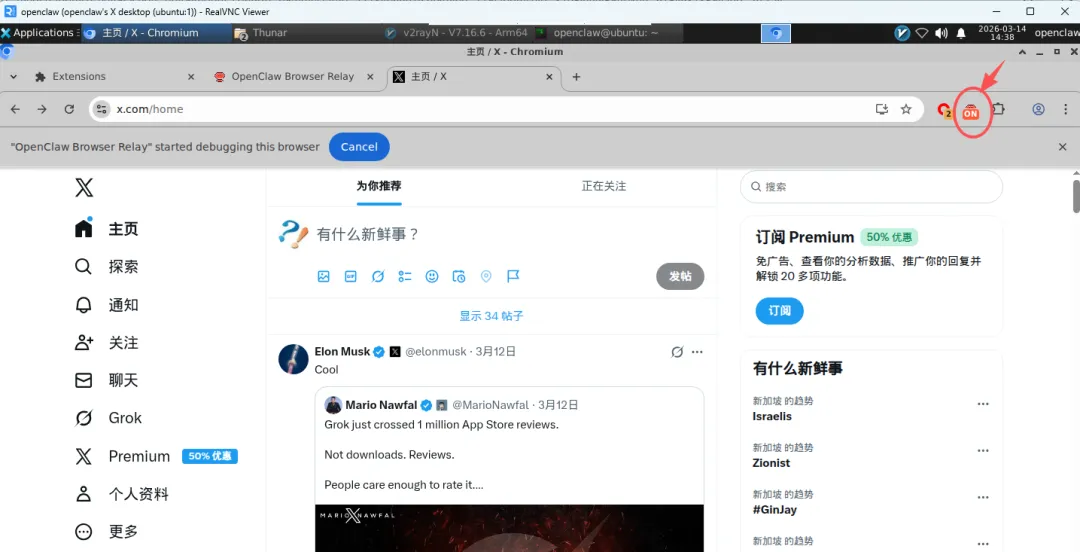Open Elon Musk's profile name link
The image size is (1080, 552).
342,351
